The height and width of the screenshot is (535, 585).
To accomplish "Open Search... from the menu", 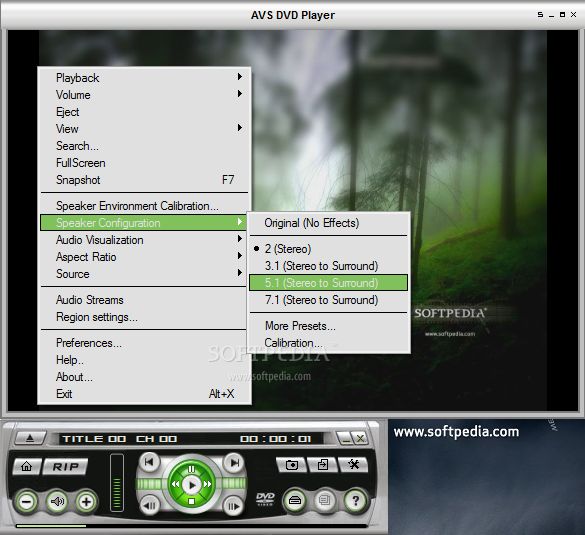I will (x=144, y=146).
